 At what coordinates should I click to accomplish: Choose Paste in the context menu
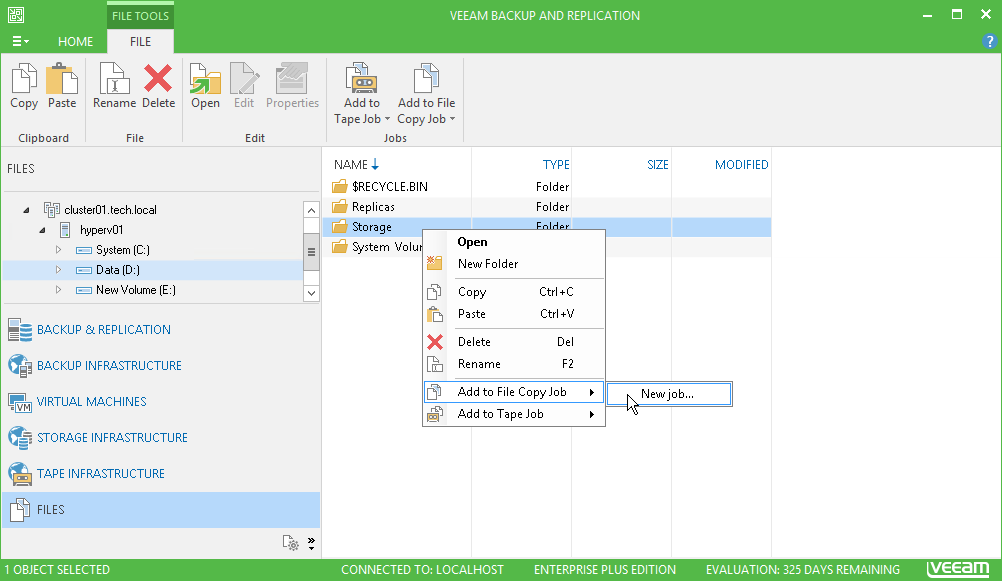[x=514, y=314]
